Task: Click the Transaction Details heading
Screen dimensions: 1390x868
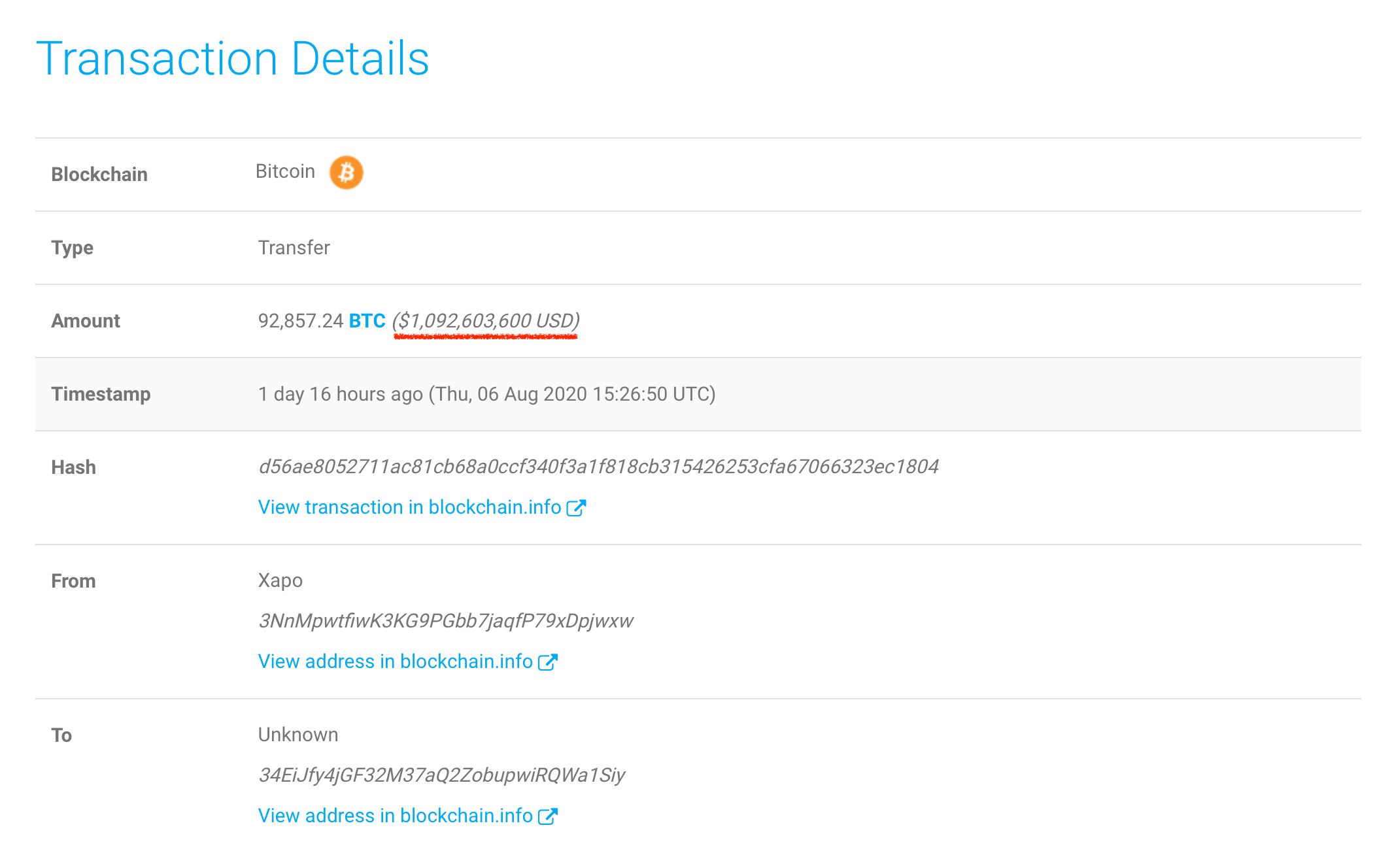Action: tap(233, 58)
